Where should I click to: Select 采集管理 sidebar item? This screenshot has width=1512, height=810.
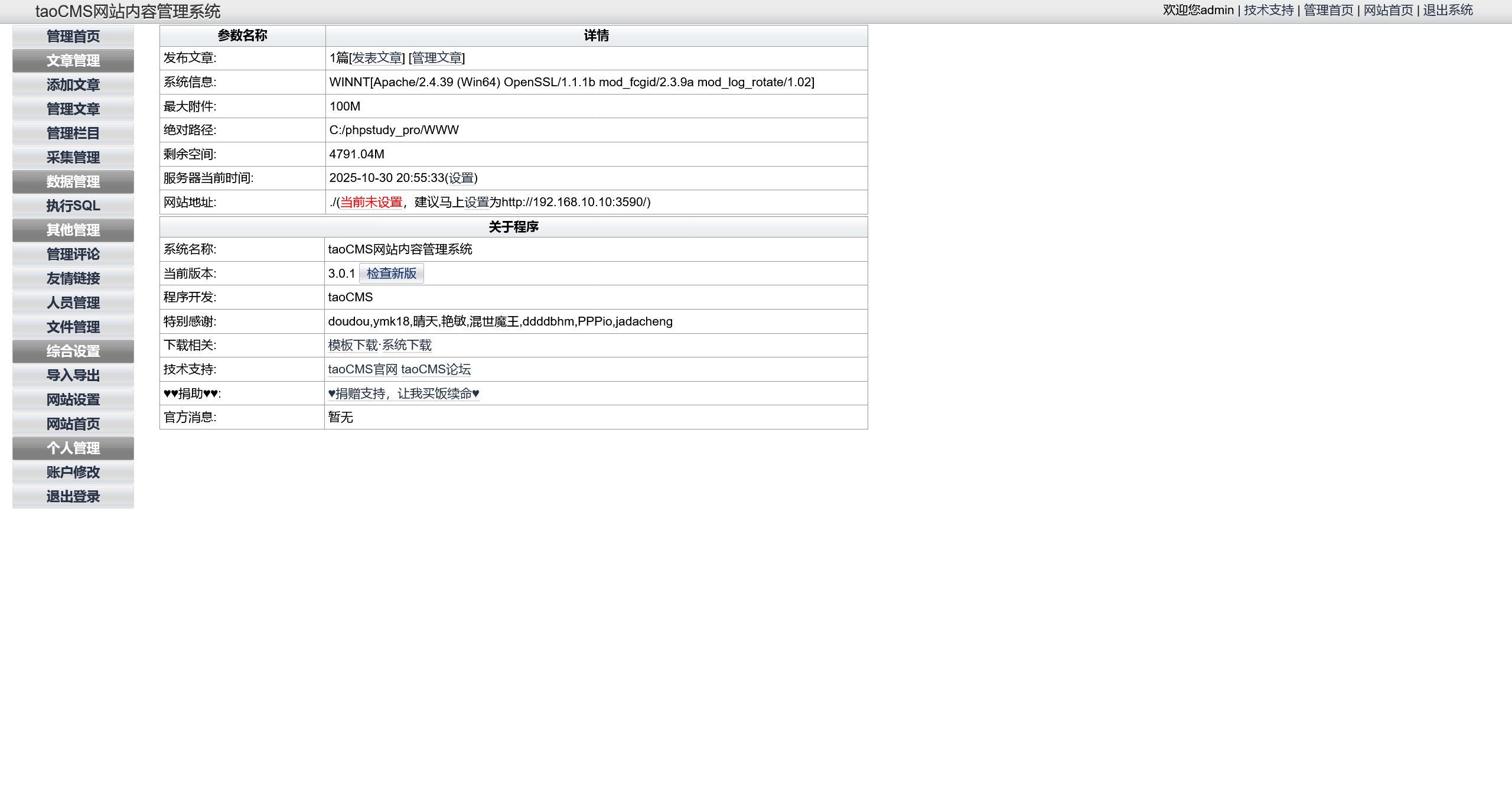pyautogui.click(x=73, y=158)
